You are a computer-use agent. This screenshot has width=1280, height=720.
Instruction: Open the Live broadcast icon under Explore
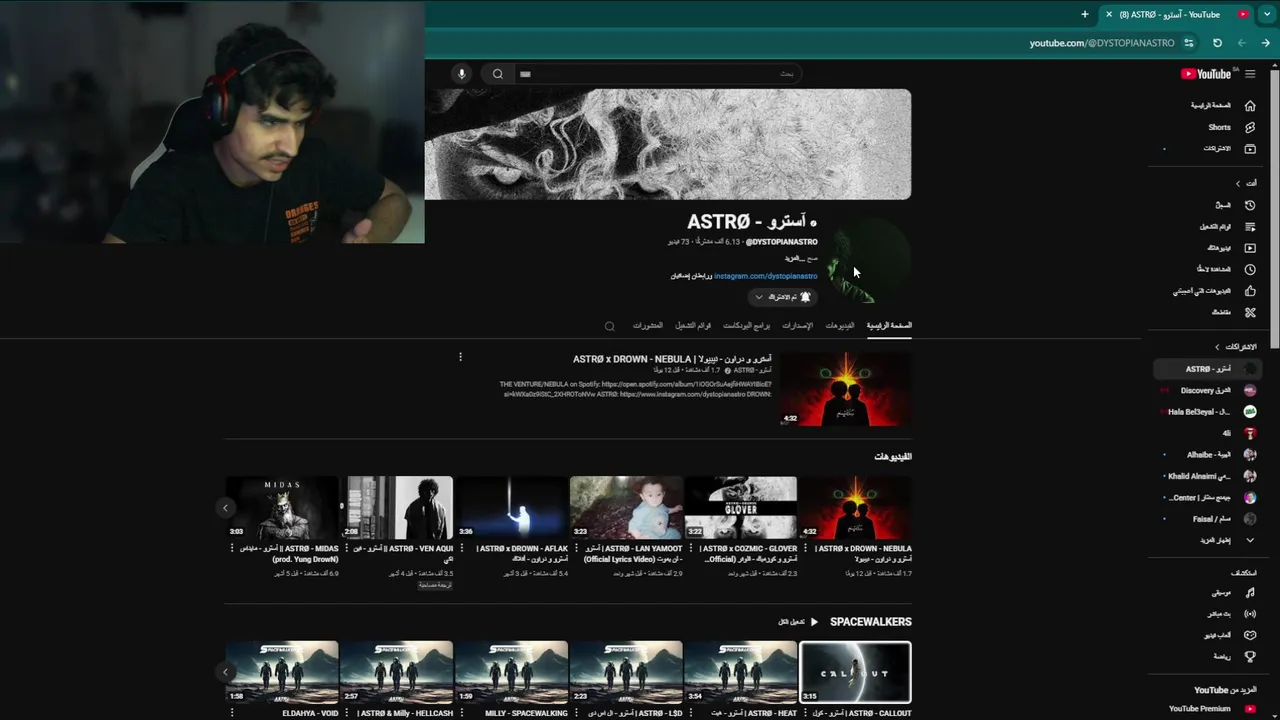pyautogui.click(x=1250, y=614)
